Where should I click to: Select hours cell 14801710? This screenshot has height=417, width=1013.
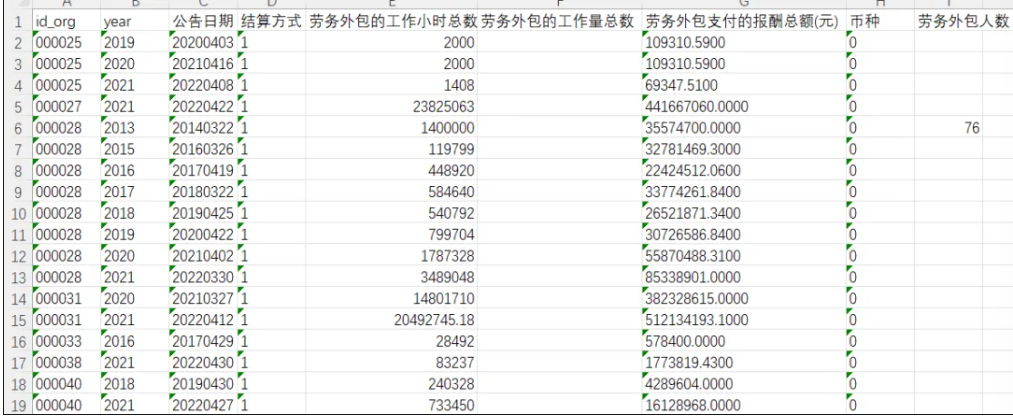(392, 299)
